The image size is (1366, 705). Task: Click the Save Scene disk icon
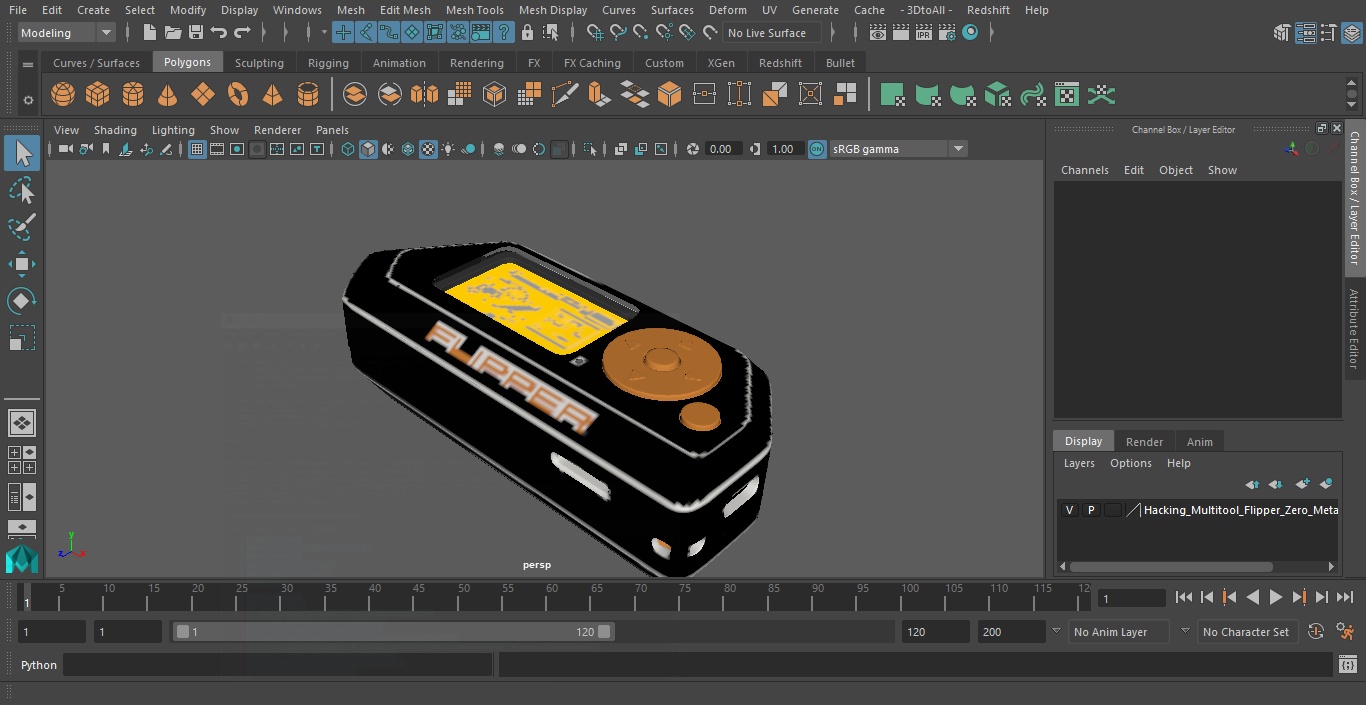coord(196,33)
